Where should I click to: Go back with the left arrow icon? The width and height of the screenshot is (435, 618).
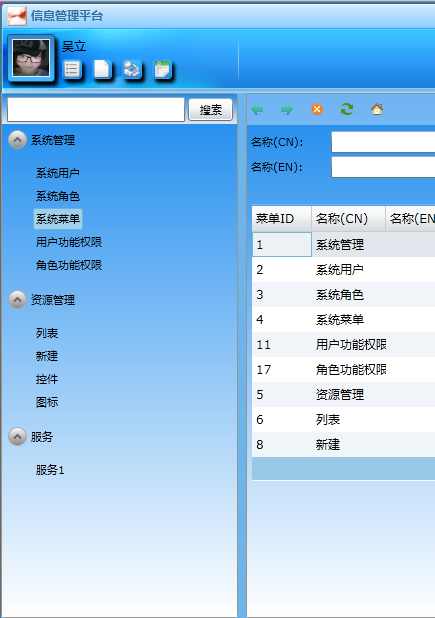point(257,109)
